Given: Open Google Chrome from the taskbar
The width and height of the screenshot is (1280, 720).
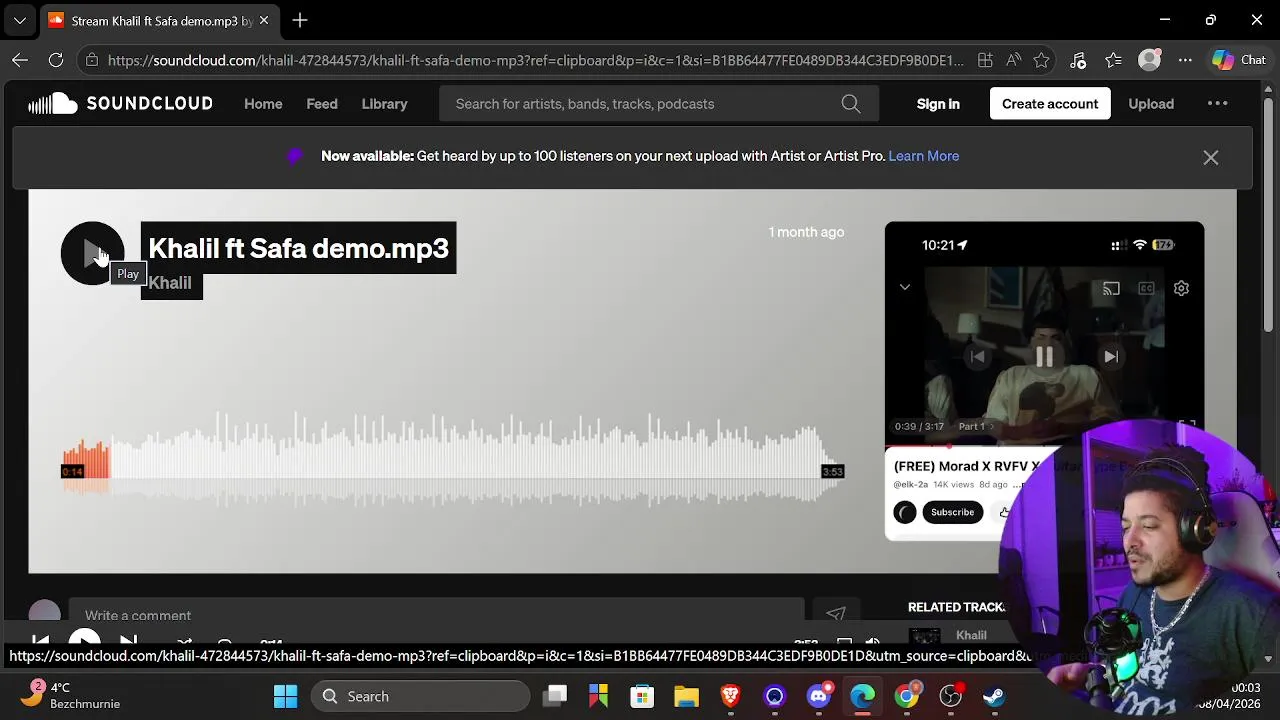Looking at the screenshot, I should (x=906, y=696).
